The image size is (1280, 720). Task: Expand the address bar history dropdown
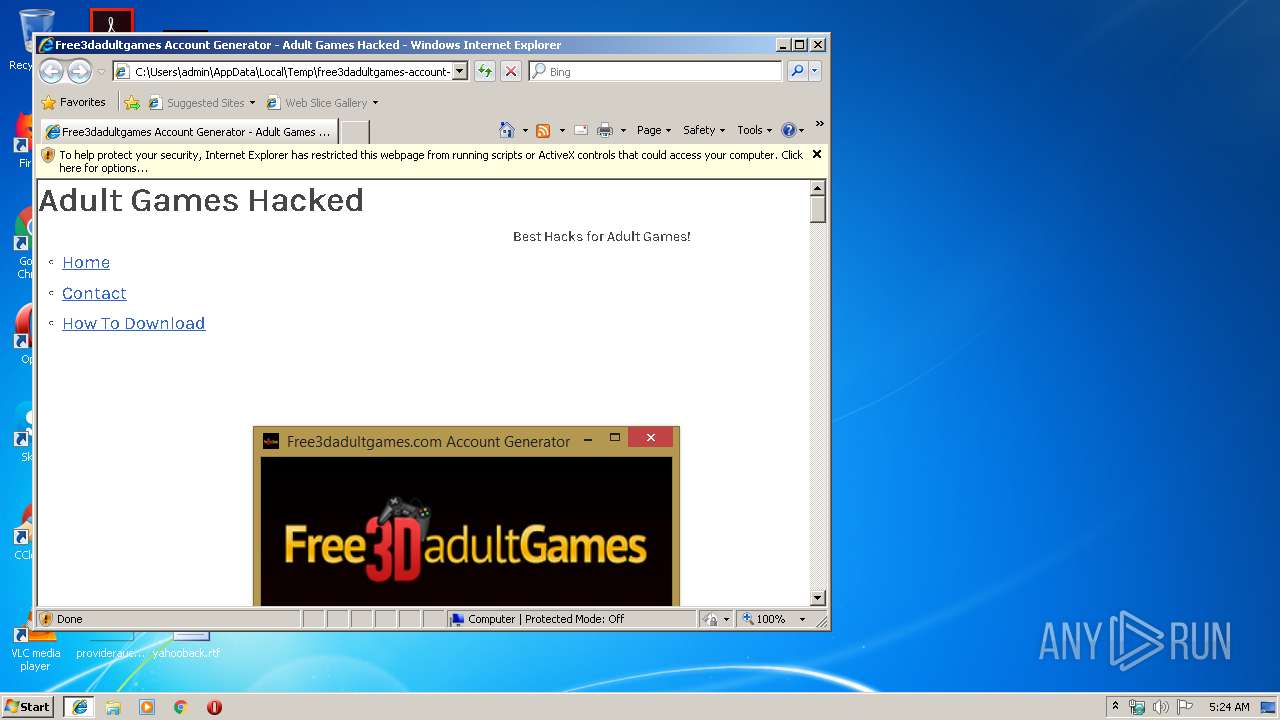click(460, 71)
